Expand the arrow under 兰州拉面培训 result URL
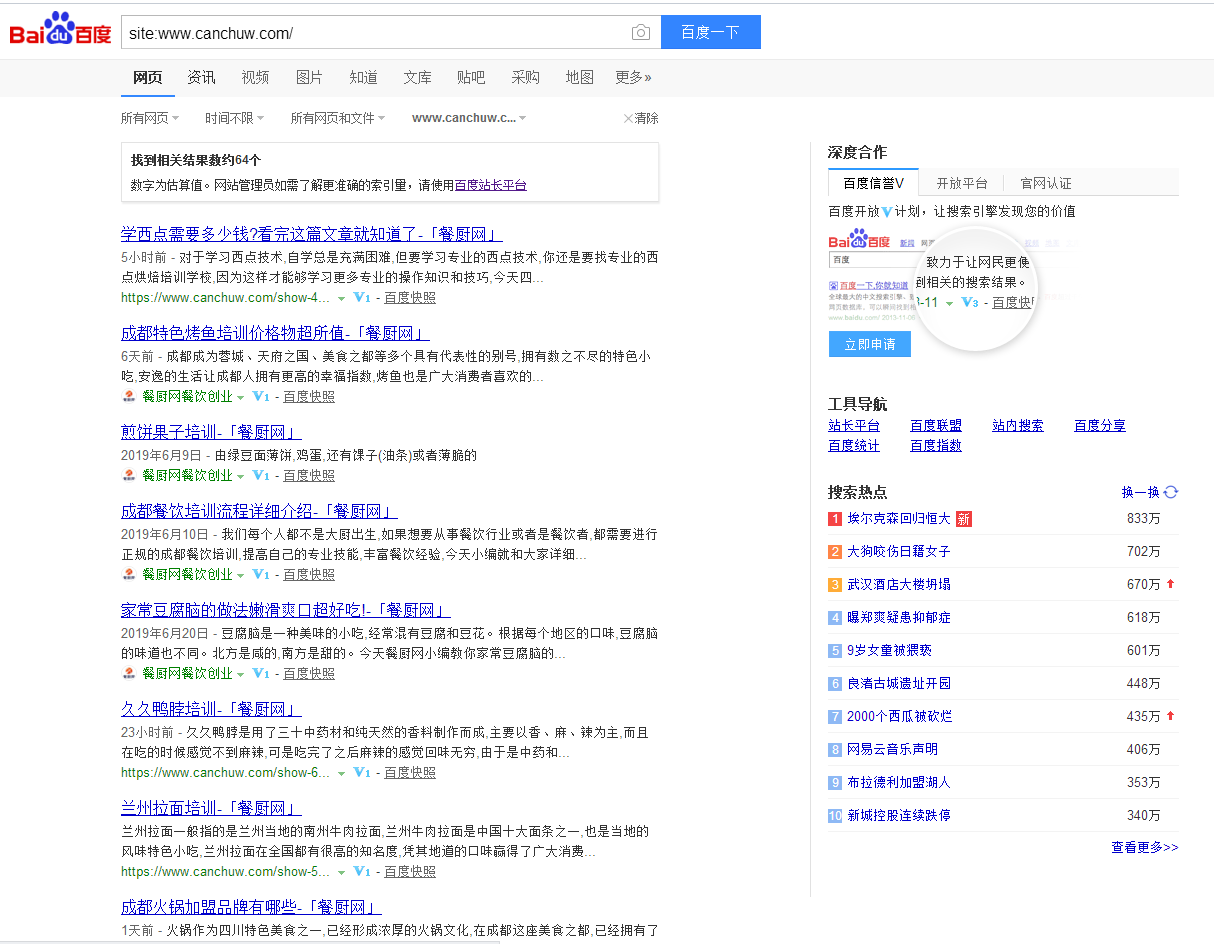 click(x=341, y=873)
